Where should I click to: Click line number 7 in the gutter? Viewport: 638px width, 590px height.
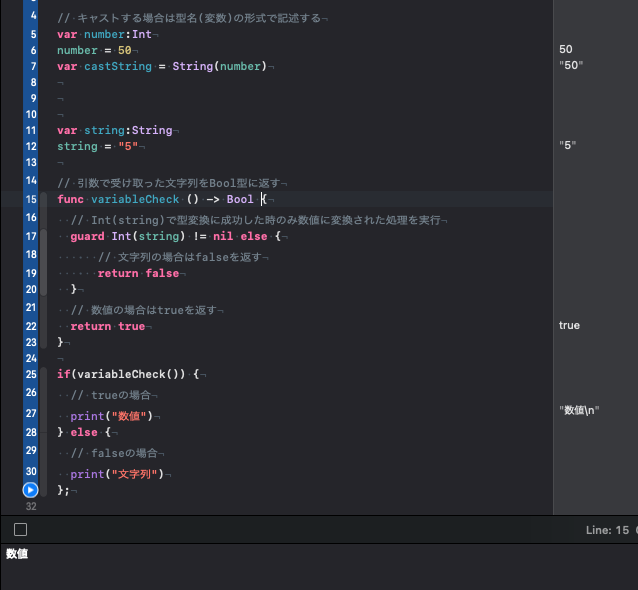click(33, 66)
